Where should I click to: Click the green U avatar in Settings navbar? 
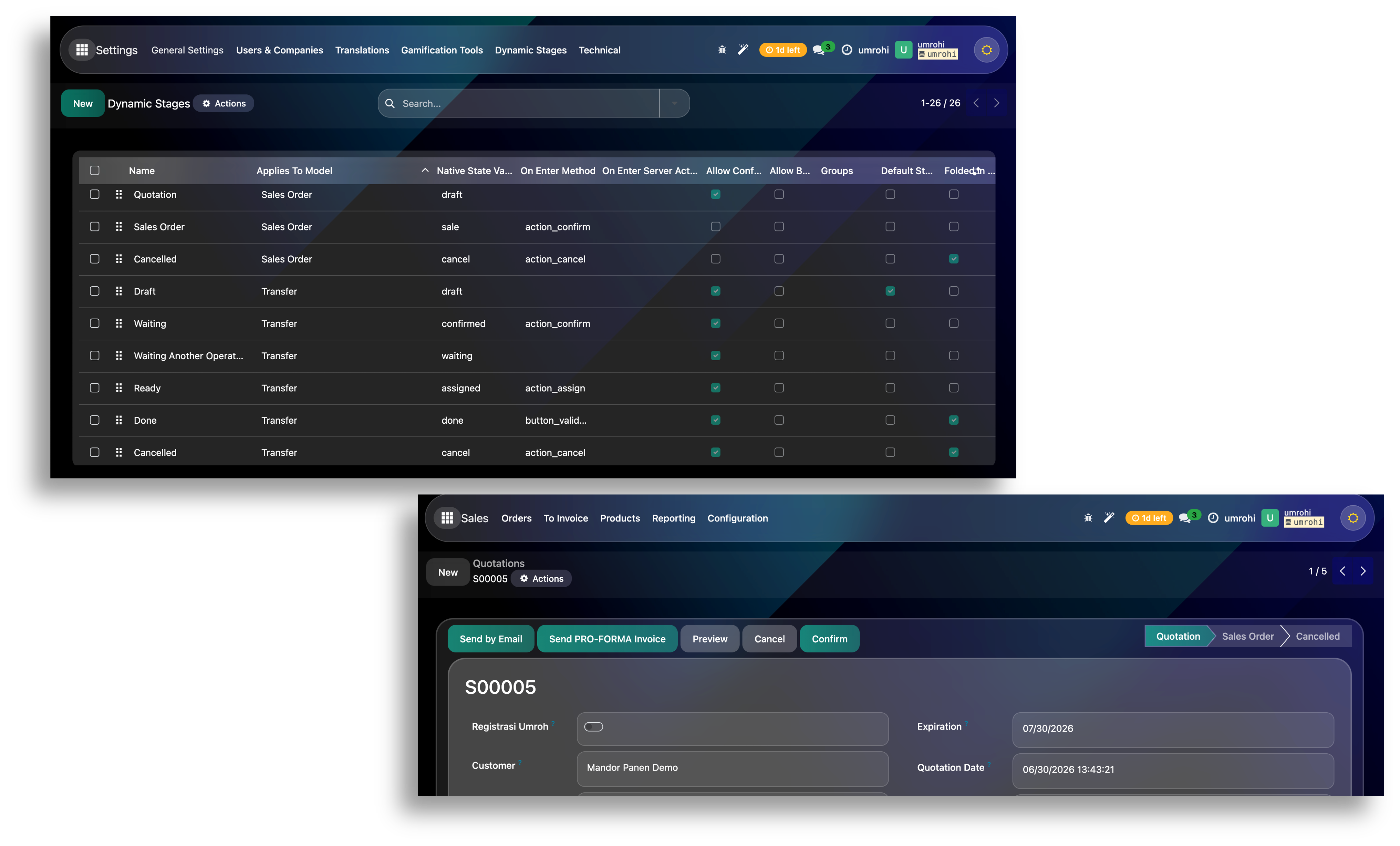[x=903, y=50]
